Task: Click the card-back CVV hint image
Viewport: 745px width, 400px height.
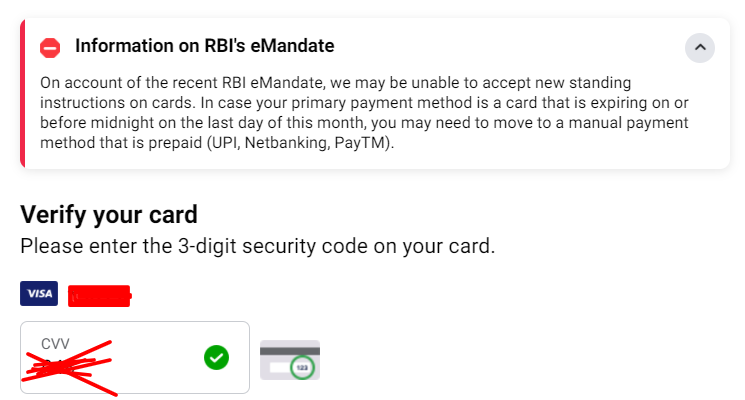Action: coord(290,359)
